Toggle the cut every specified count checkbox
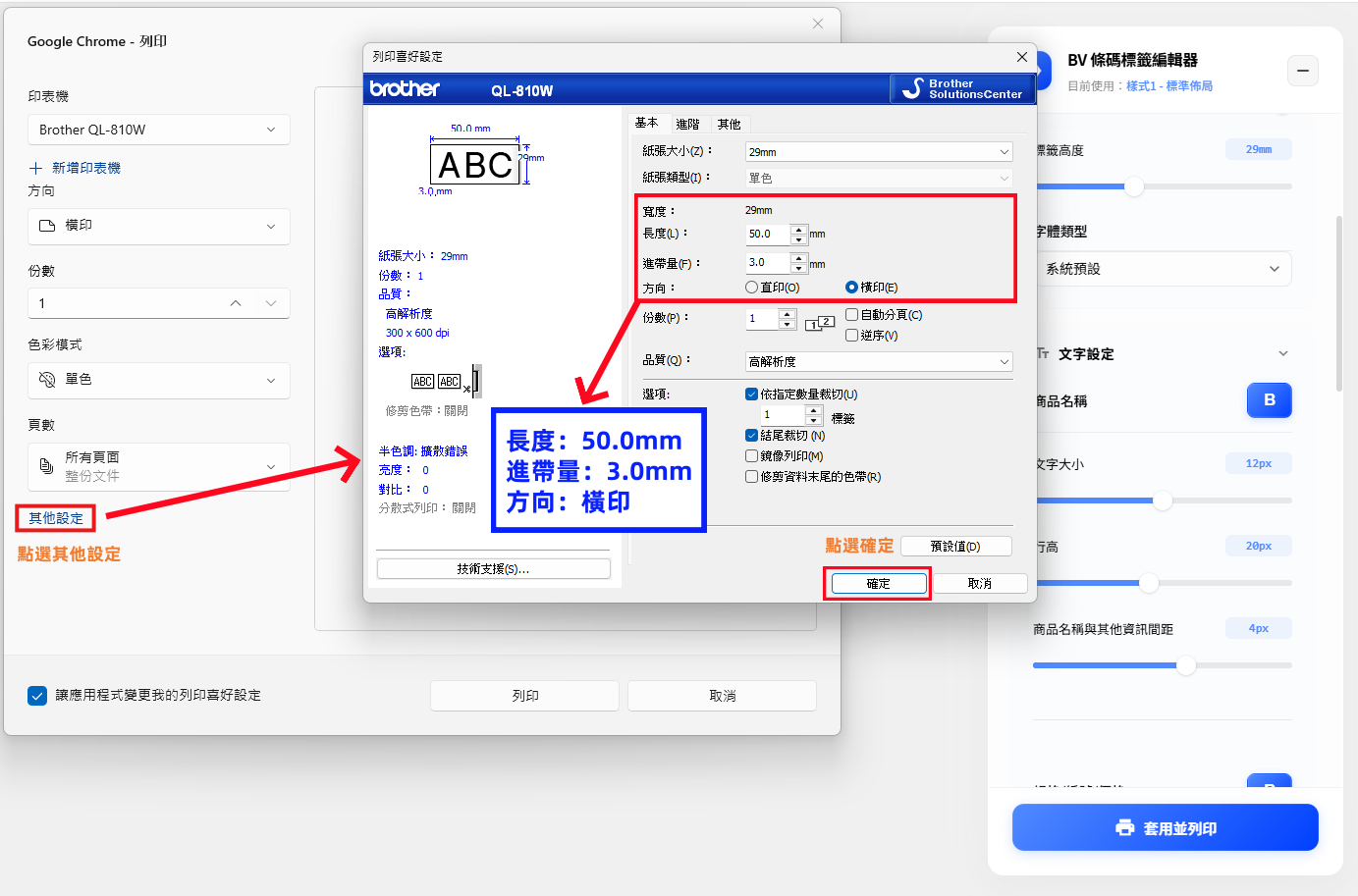Viewport: 1358px width, 896px height. click(x=751, y=394)
